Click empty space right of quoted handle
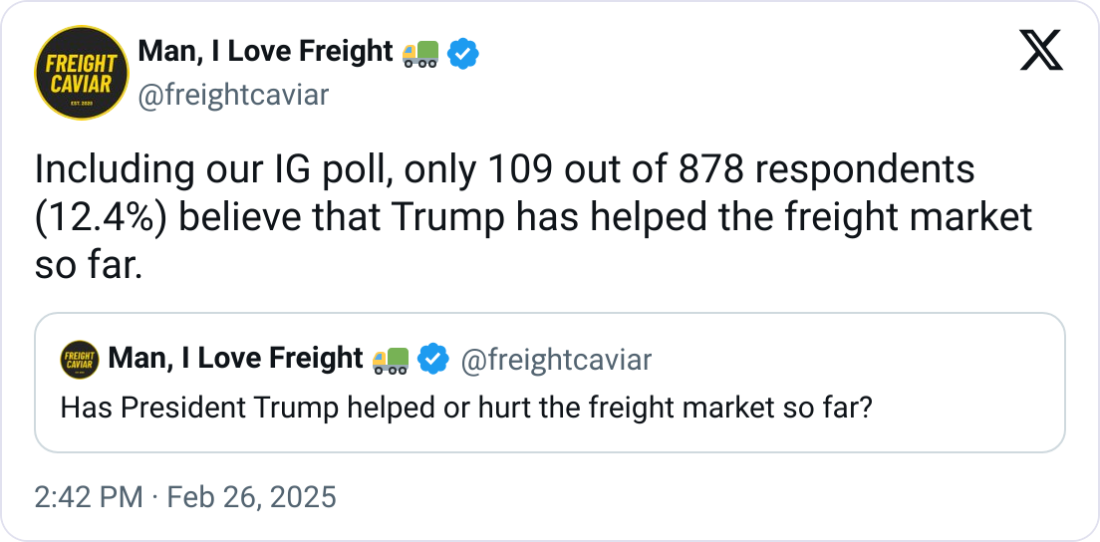Screen dimensions: 1100x542 tap(850, 360)
